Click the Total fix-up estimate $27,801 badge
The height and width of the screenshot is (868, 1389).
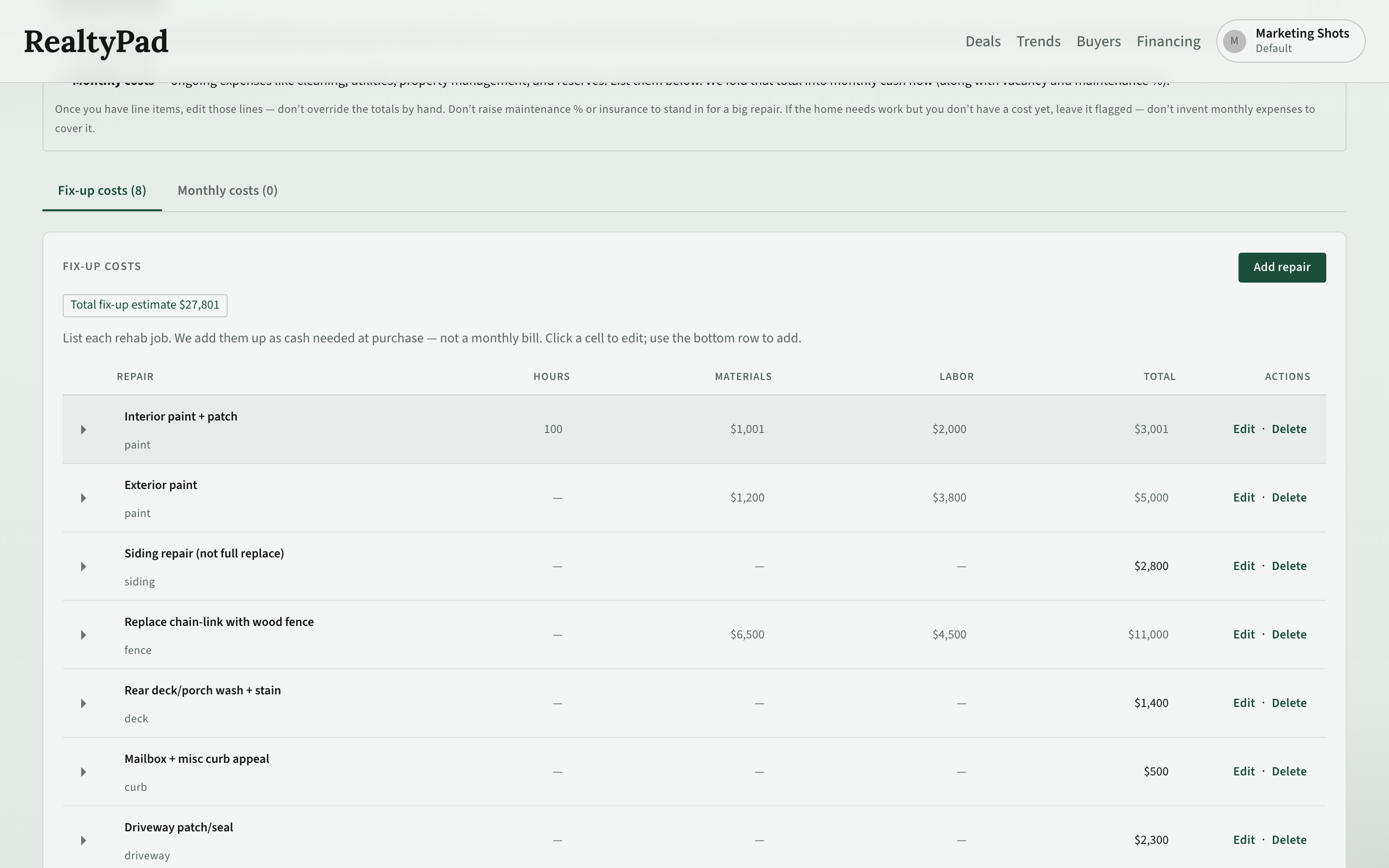pos(145,305)
